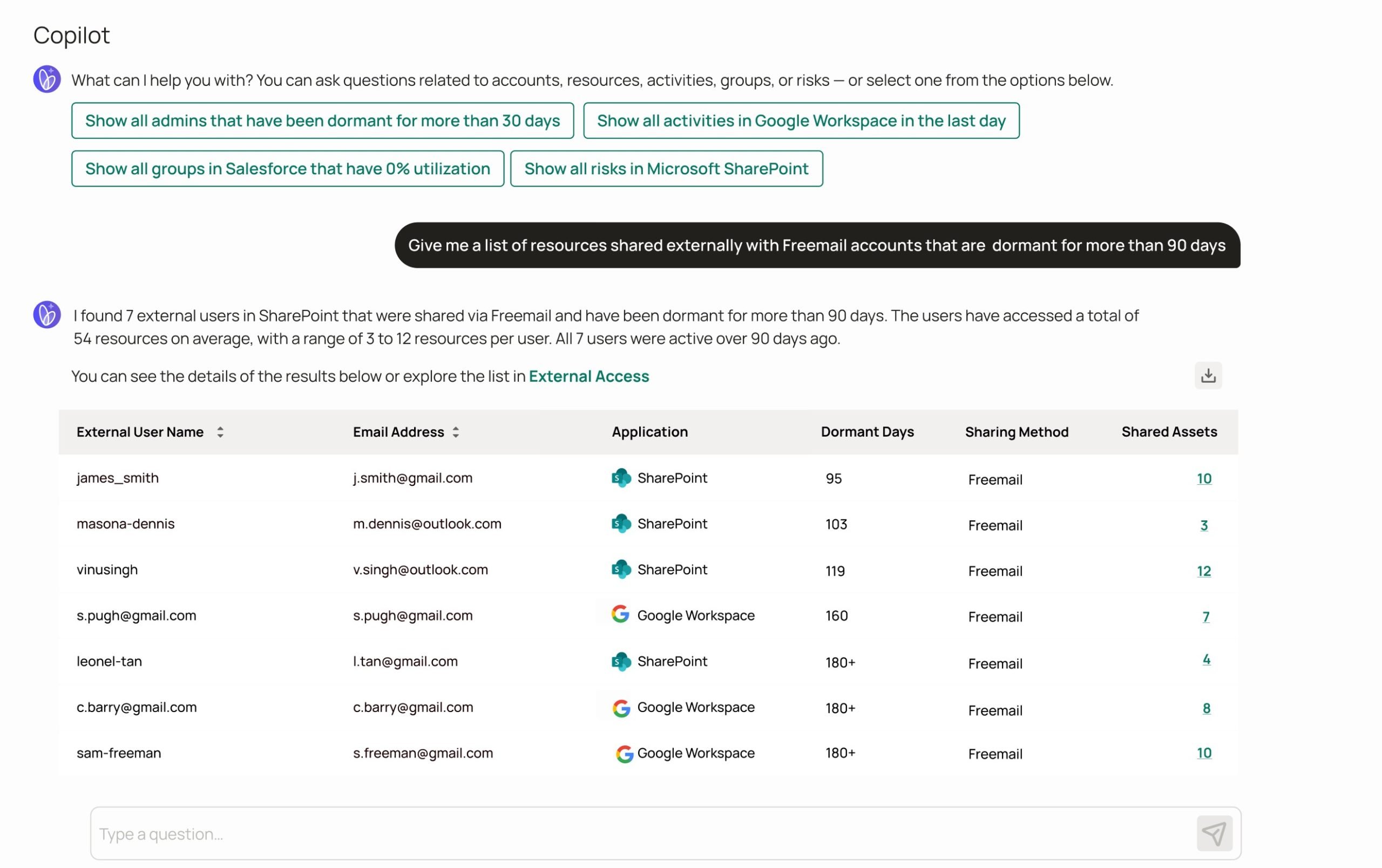
Task: Click Google icon in sam-freeman row
Action: point(624,754)
